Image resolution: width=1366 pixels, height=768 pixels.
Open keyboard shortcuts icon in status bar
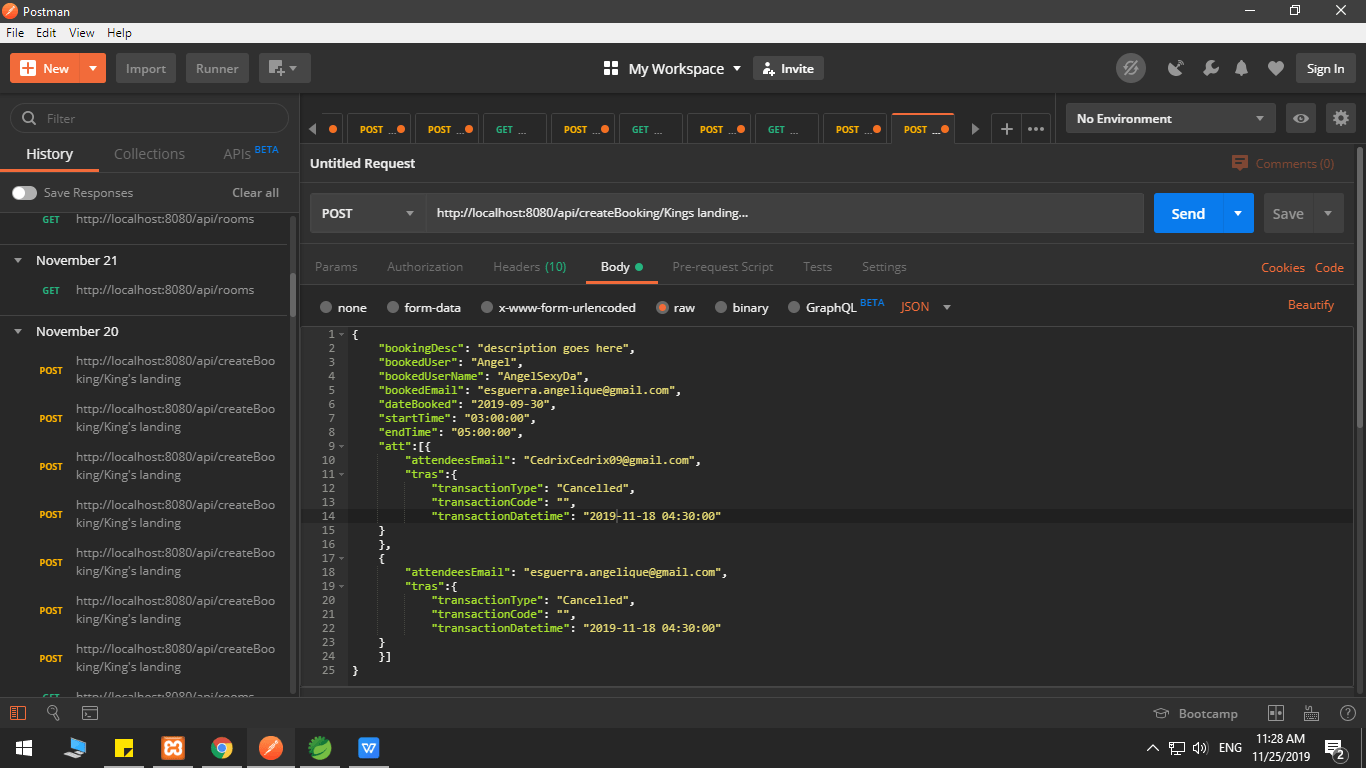click(x=1311, y=713)
